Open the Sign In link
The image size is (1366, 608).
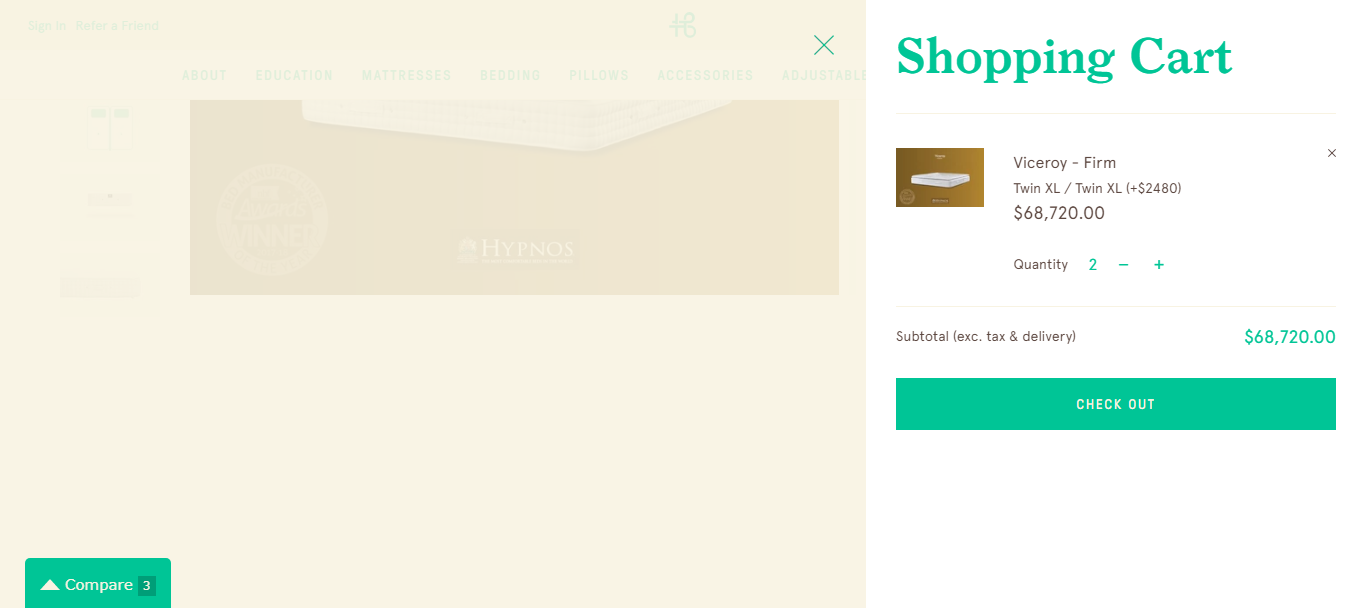pos(47,26)
